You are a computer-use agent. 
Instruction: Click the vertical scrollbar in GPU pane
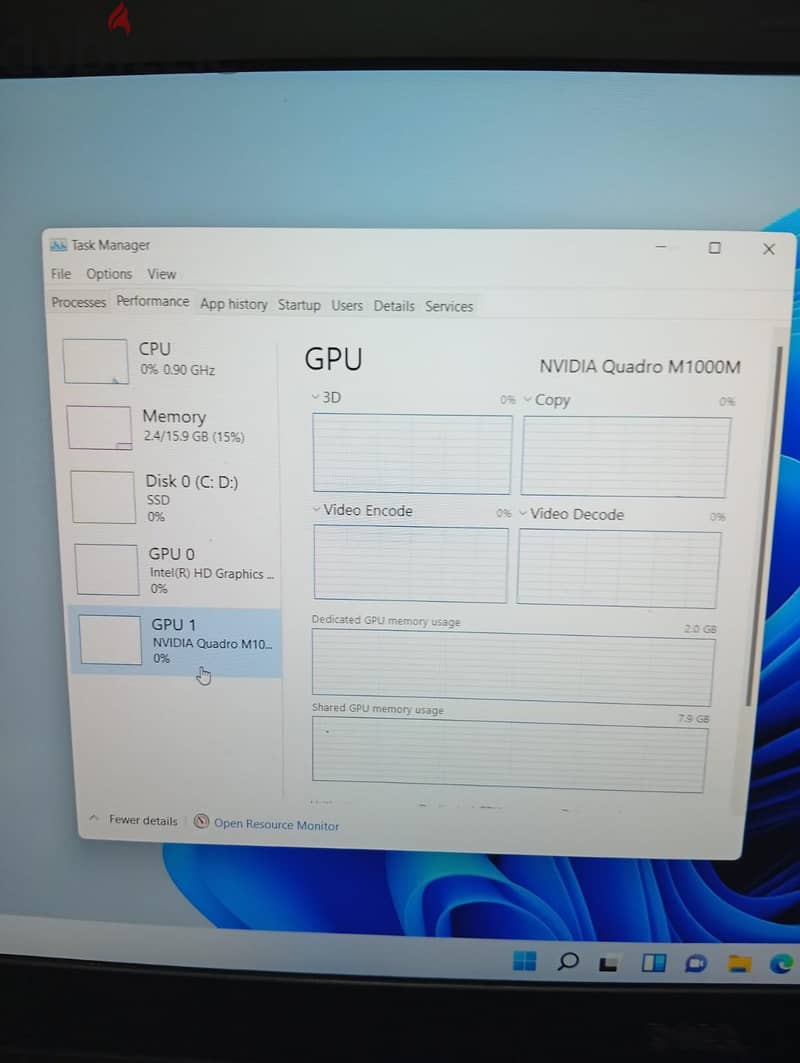coord(763,526)
